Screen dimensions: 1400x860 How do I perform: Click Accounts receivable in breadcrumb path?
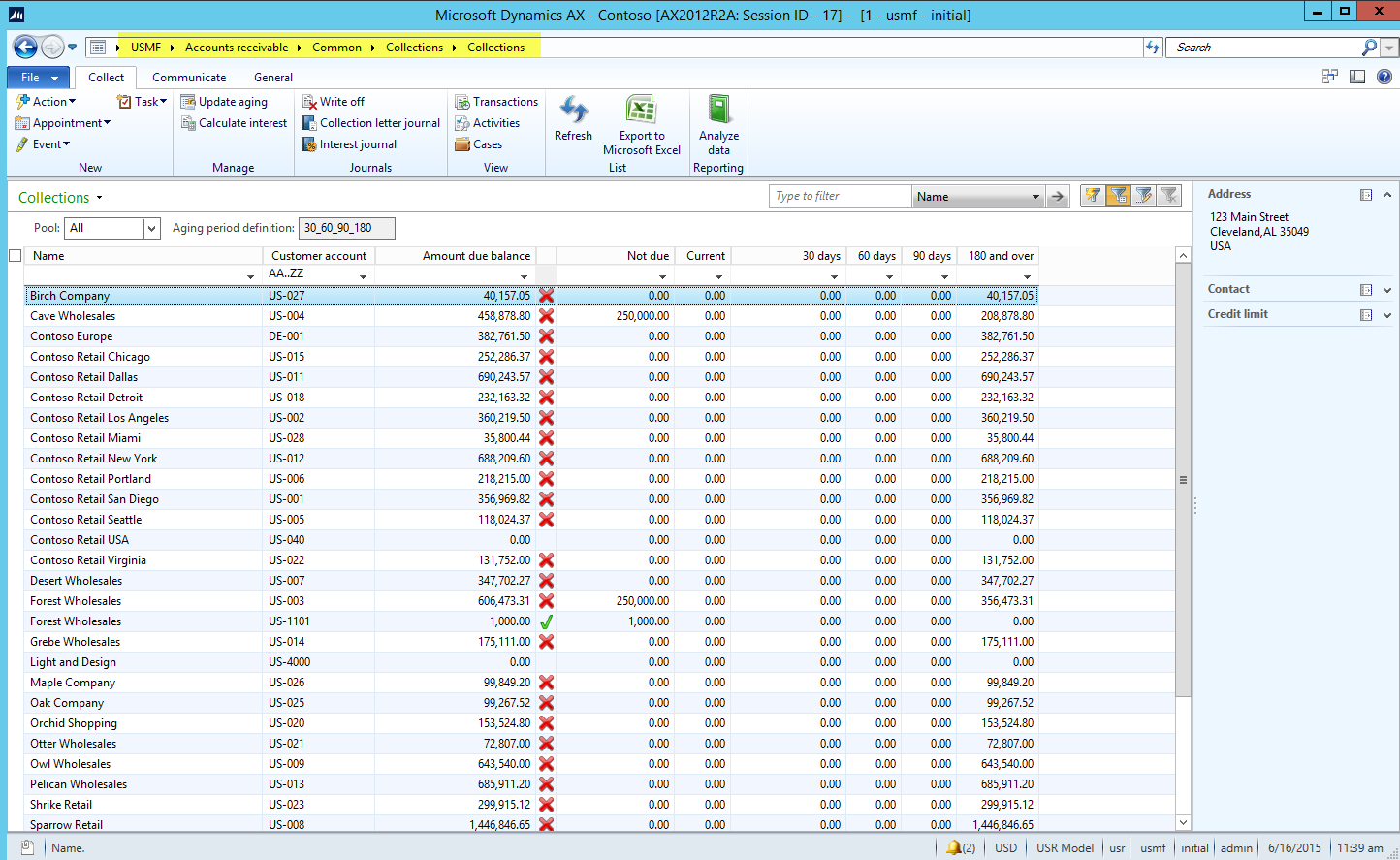(x=237, y=48)
